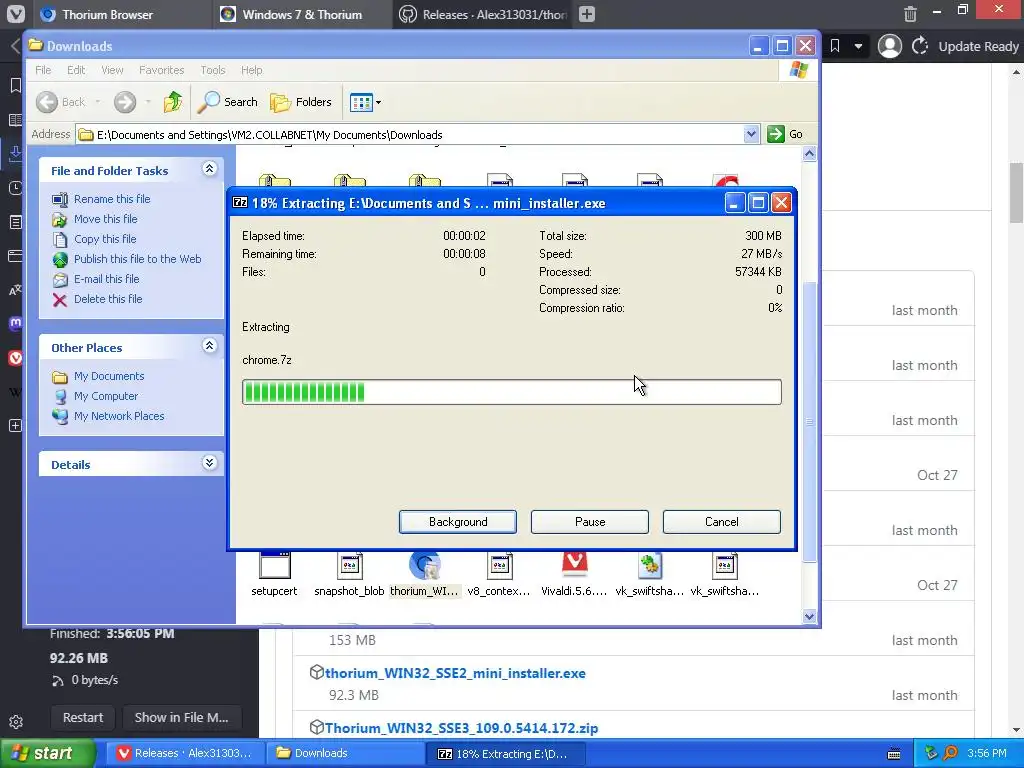The height and width of the screenshot is (768, 1024).
Task: Open the Back history dropdown arrow
Action: click(98, 102)
